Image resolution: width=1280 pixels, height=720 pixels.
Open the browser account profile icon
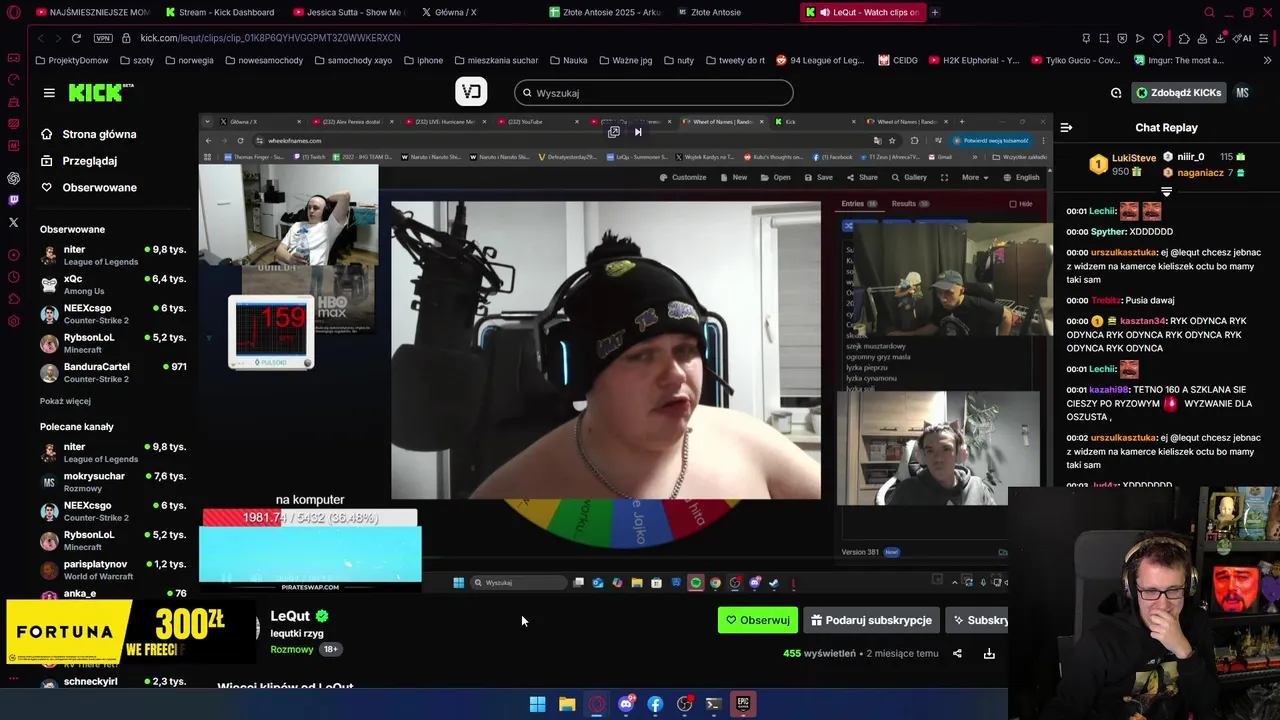[x=1202, y=38]
